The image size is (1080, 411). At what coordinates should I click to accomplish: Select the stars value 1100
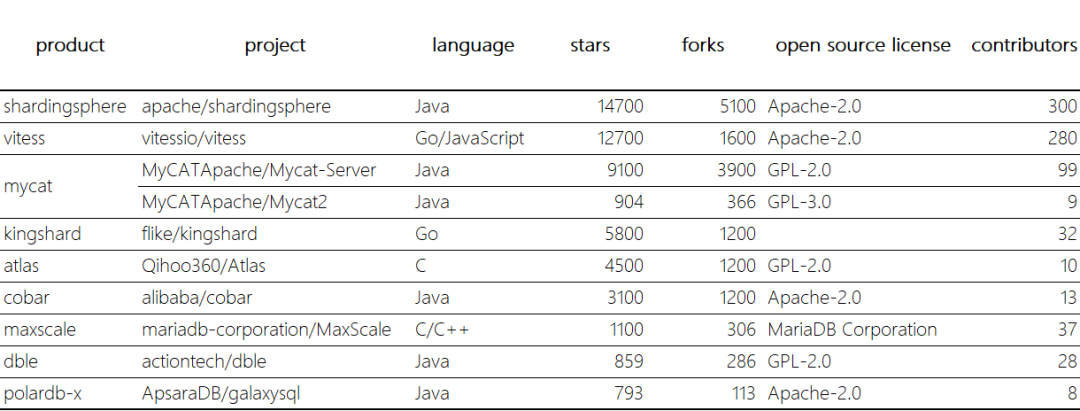click(x=626, y=330)
